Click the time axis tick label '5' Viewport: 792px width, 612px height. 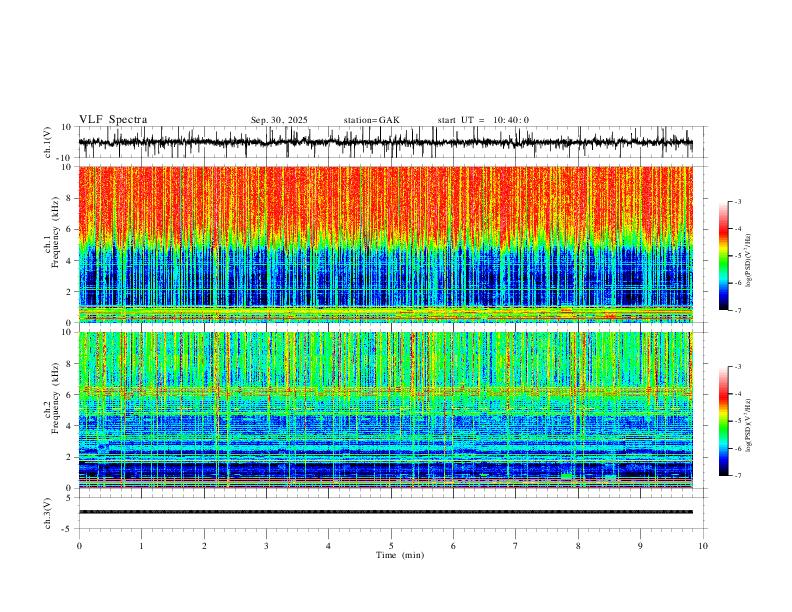pos(391,546)
